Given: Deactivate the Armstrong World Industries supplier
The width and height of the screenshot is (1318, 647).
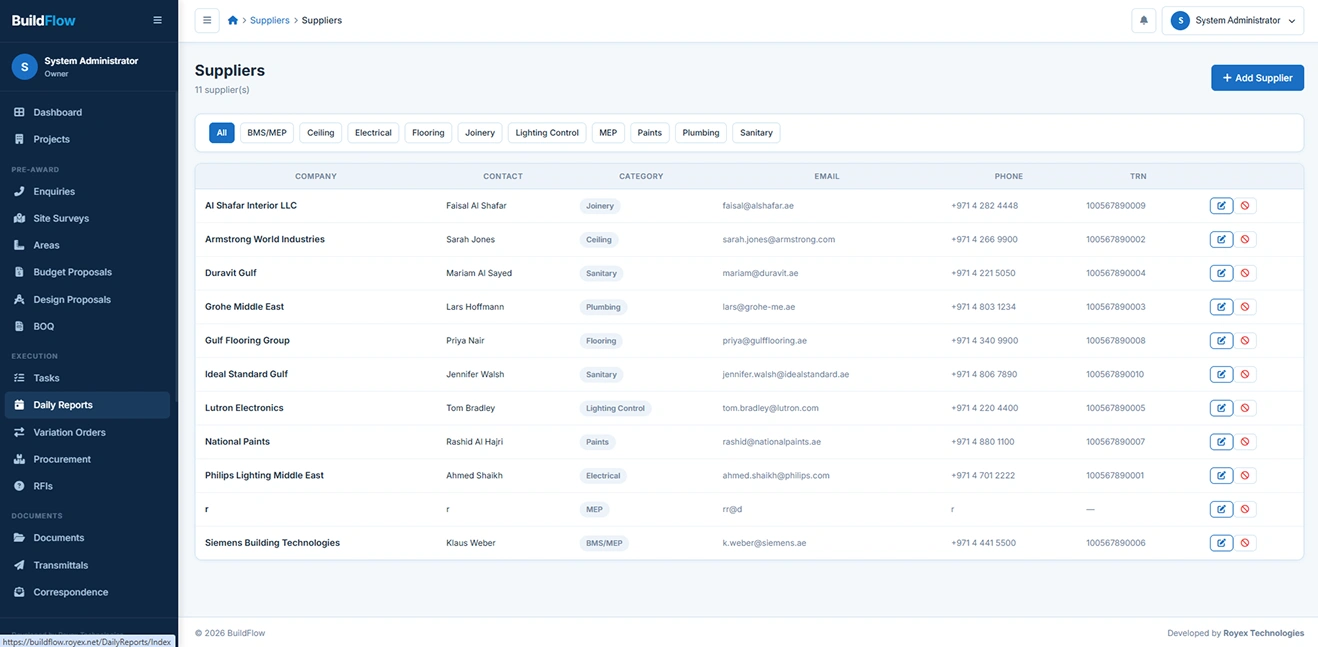Looking at the screenshot, I should click(x=1245, y=240).
